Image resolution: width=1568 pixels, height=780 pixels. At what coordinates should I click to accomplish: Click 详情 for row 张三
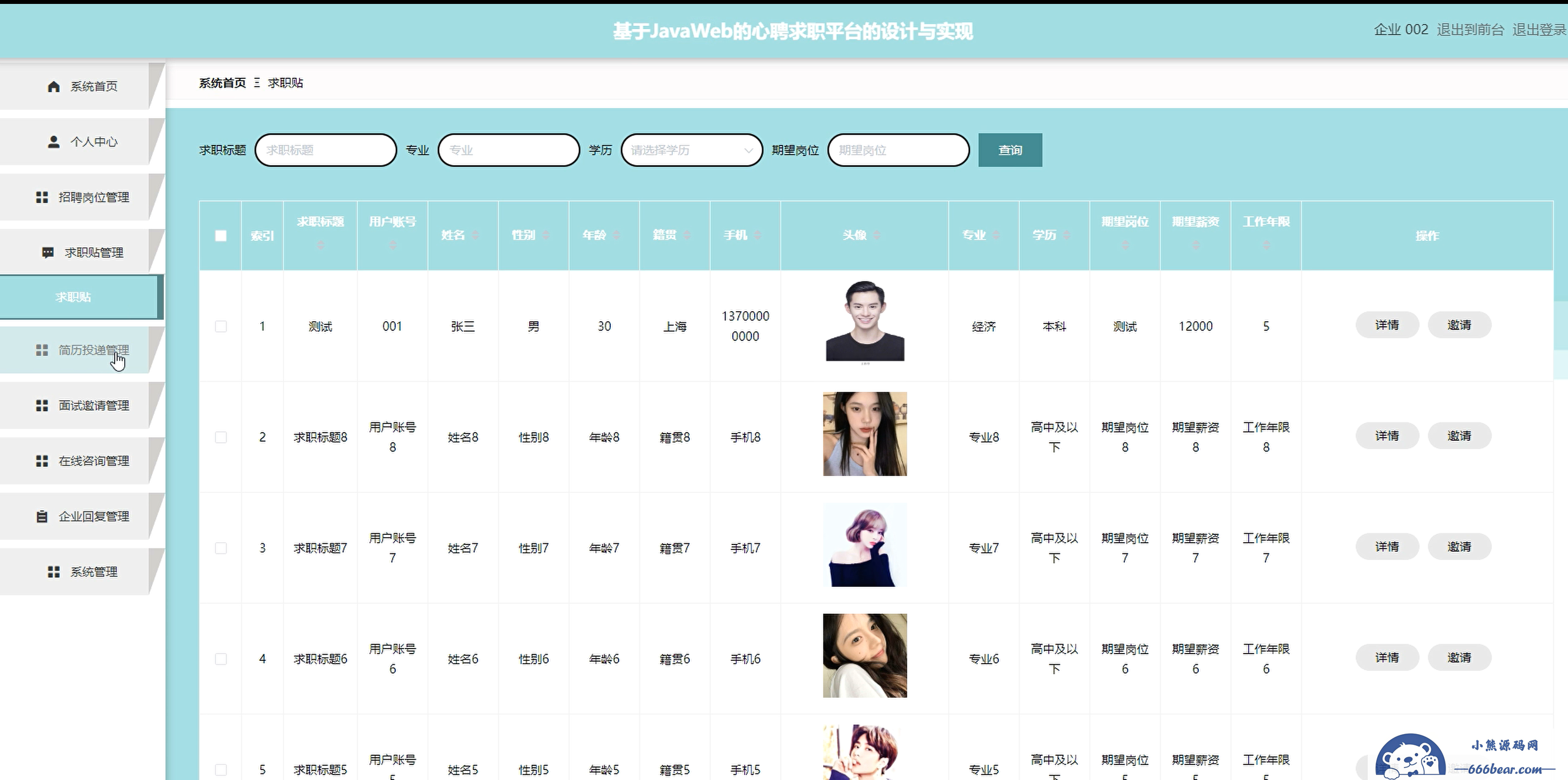(1387, 325)
